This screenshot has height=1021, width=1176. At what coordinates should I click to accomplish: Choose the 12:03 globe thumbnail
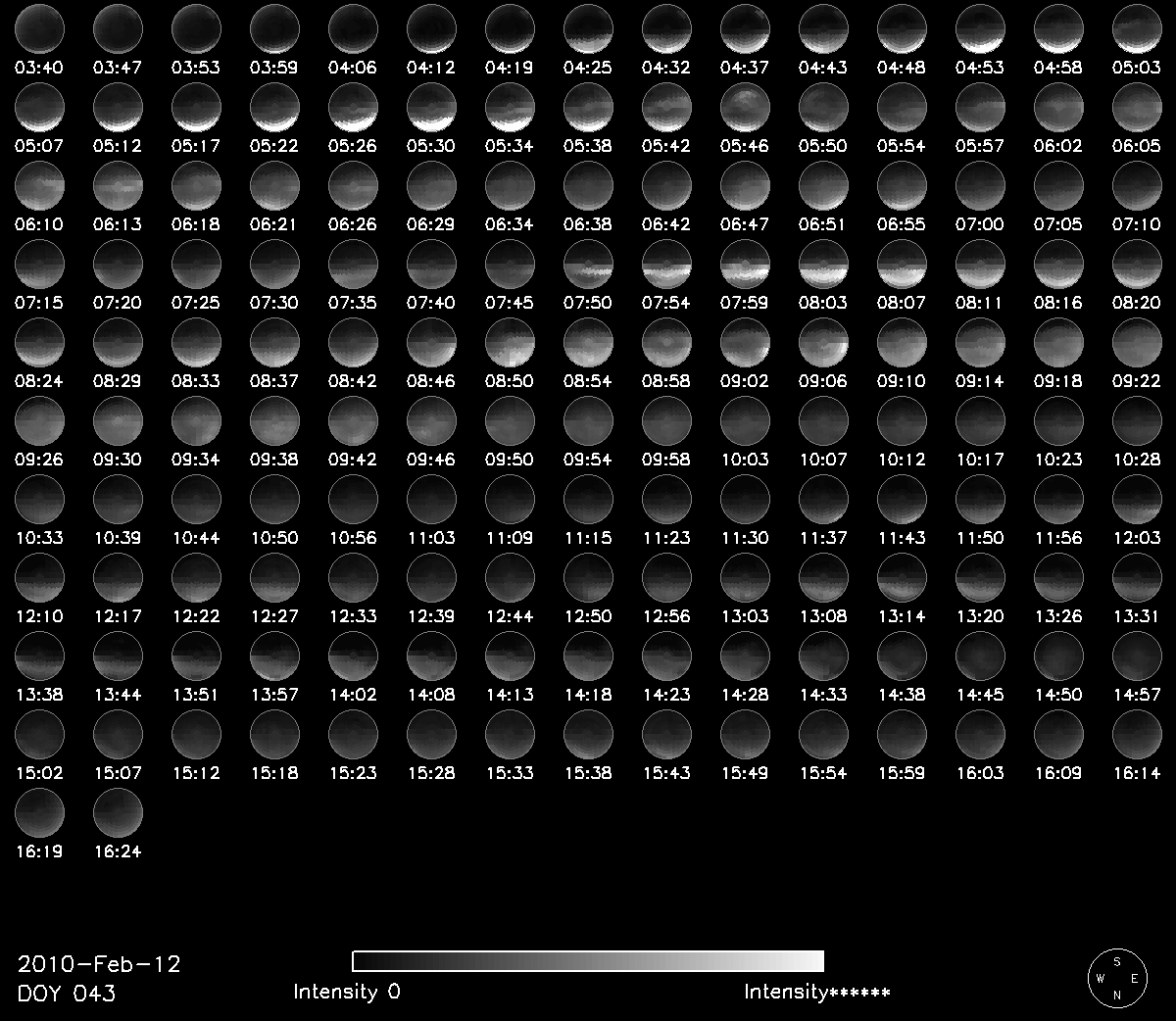point(1137,499)
